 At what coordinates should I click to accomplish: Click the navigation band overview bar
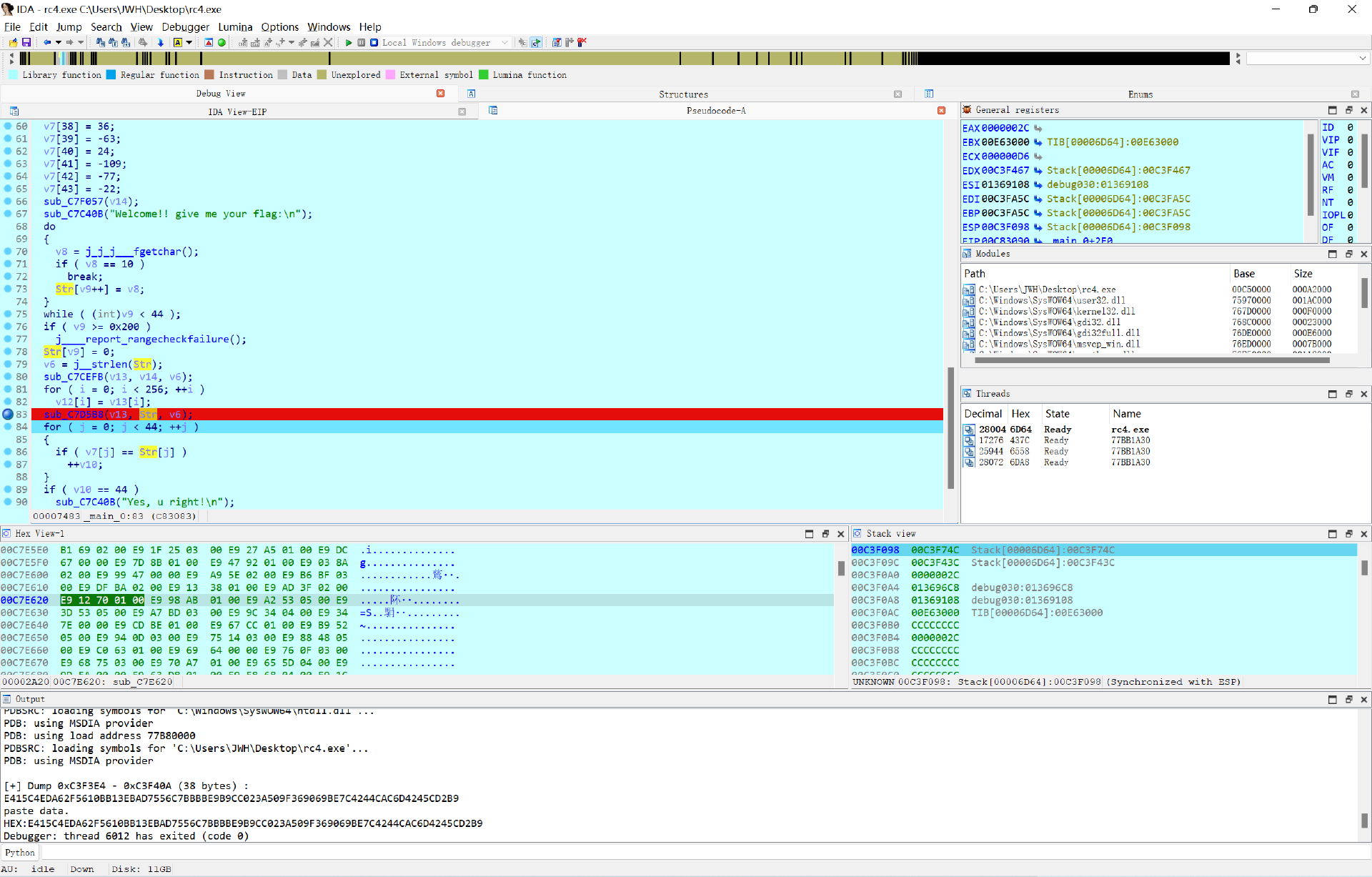click(x=624, y=59)
